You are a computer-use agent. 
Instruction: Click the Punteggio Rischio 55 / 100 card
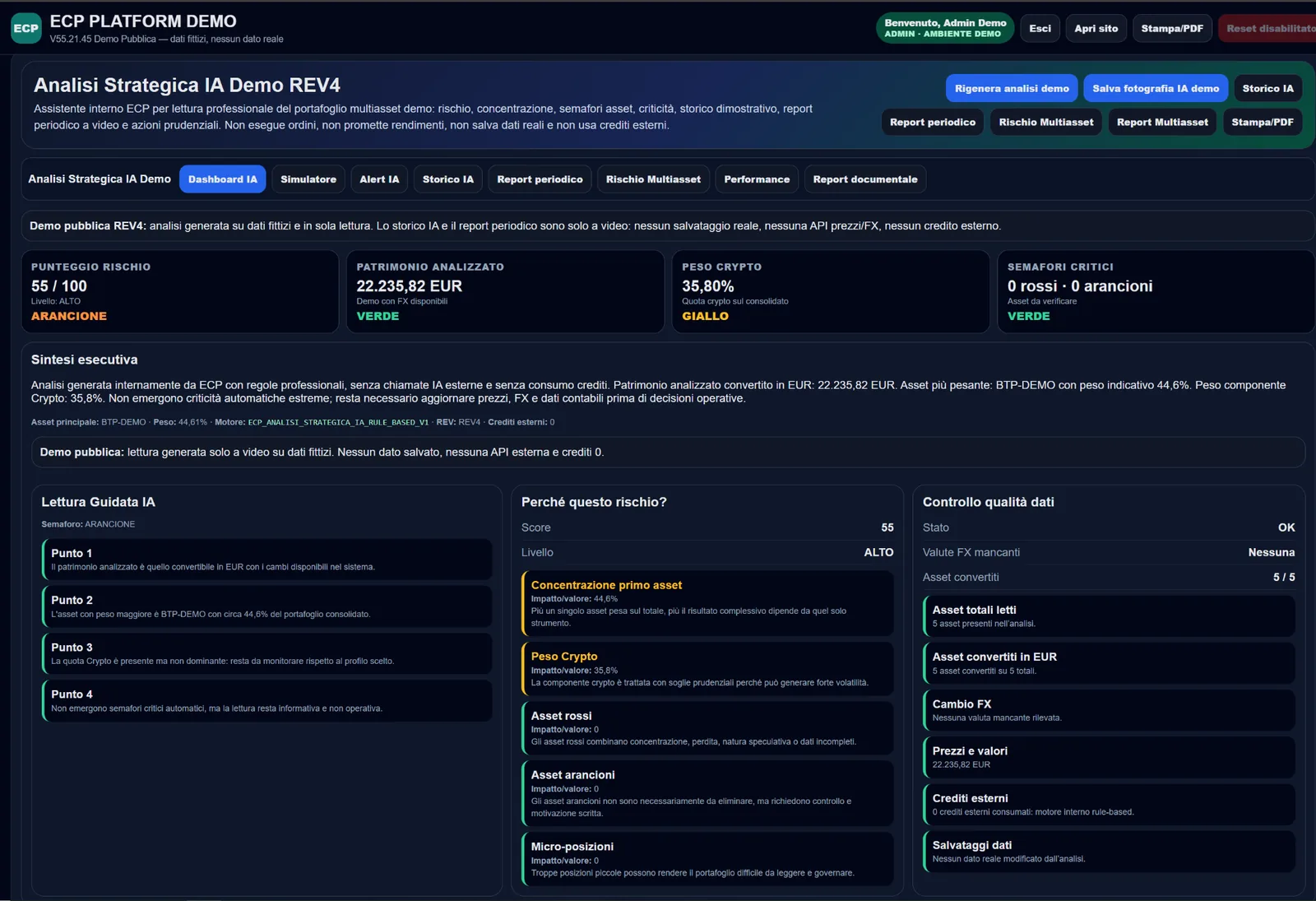pos(180,292)
